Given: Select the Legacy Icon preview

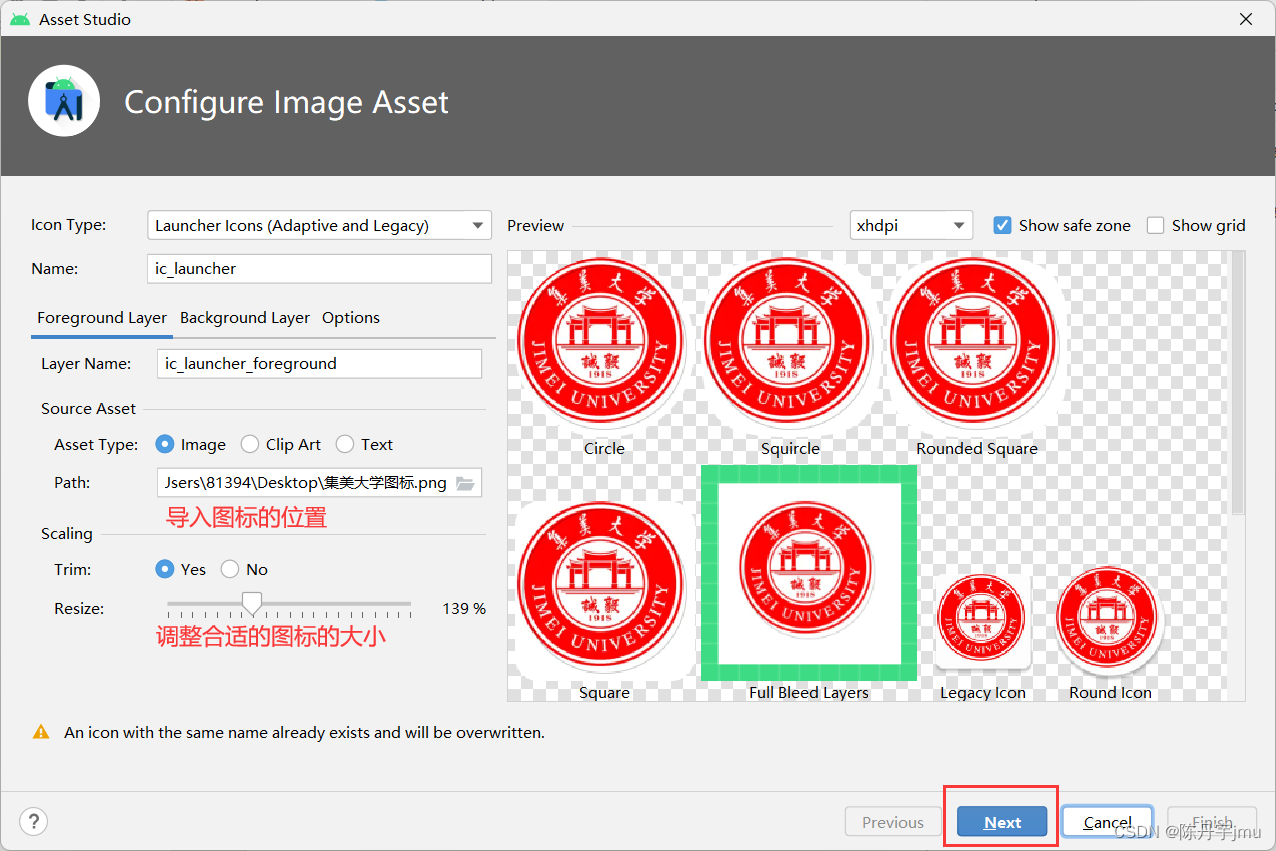Looking at the screenshot, I should [x=982, y=620].
